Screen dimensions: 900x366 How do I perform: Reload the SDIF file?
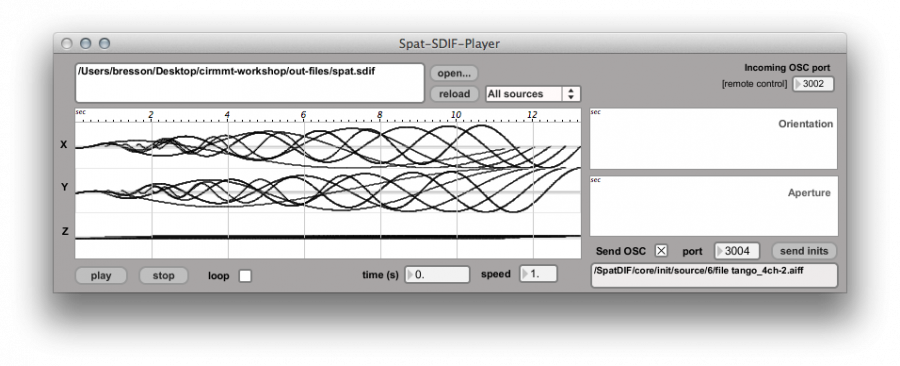coord(454,94)
